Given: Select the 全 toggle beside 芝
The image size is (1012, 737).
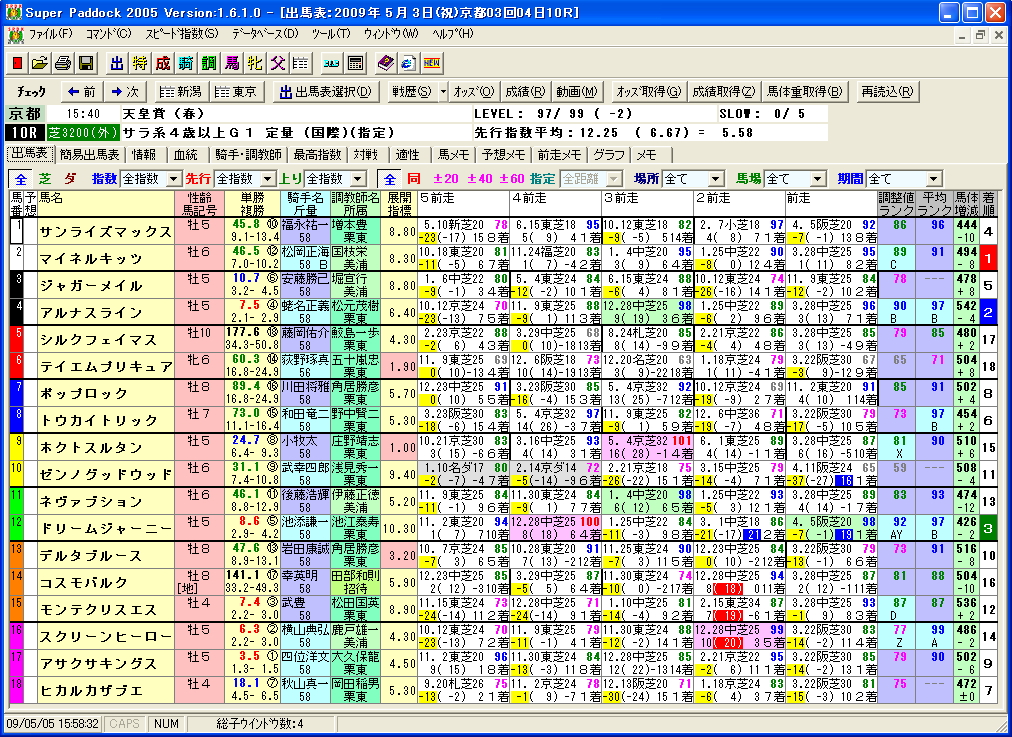Looking at the screenshot, I should [x=21, y=179].
